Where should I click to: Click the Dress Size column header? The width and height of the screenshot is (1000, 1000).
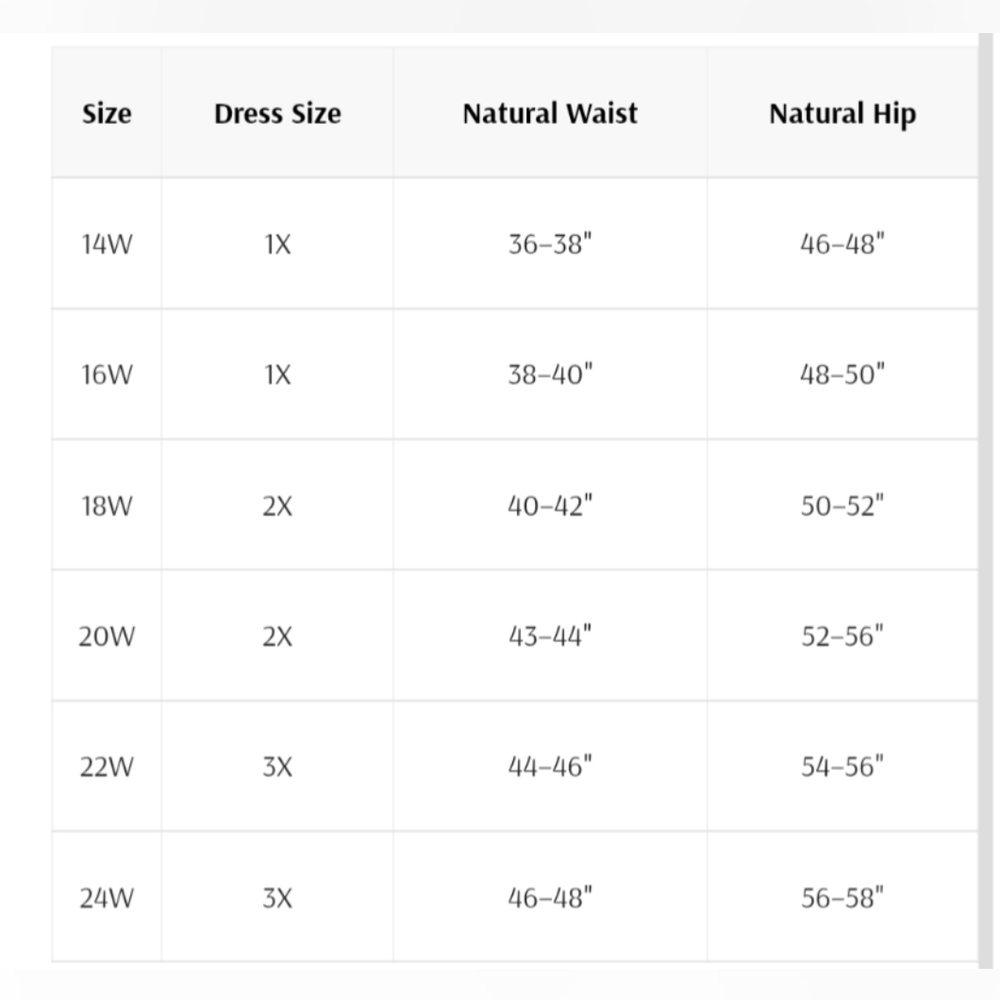click(x=277, y=114)
